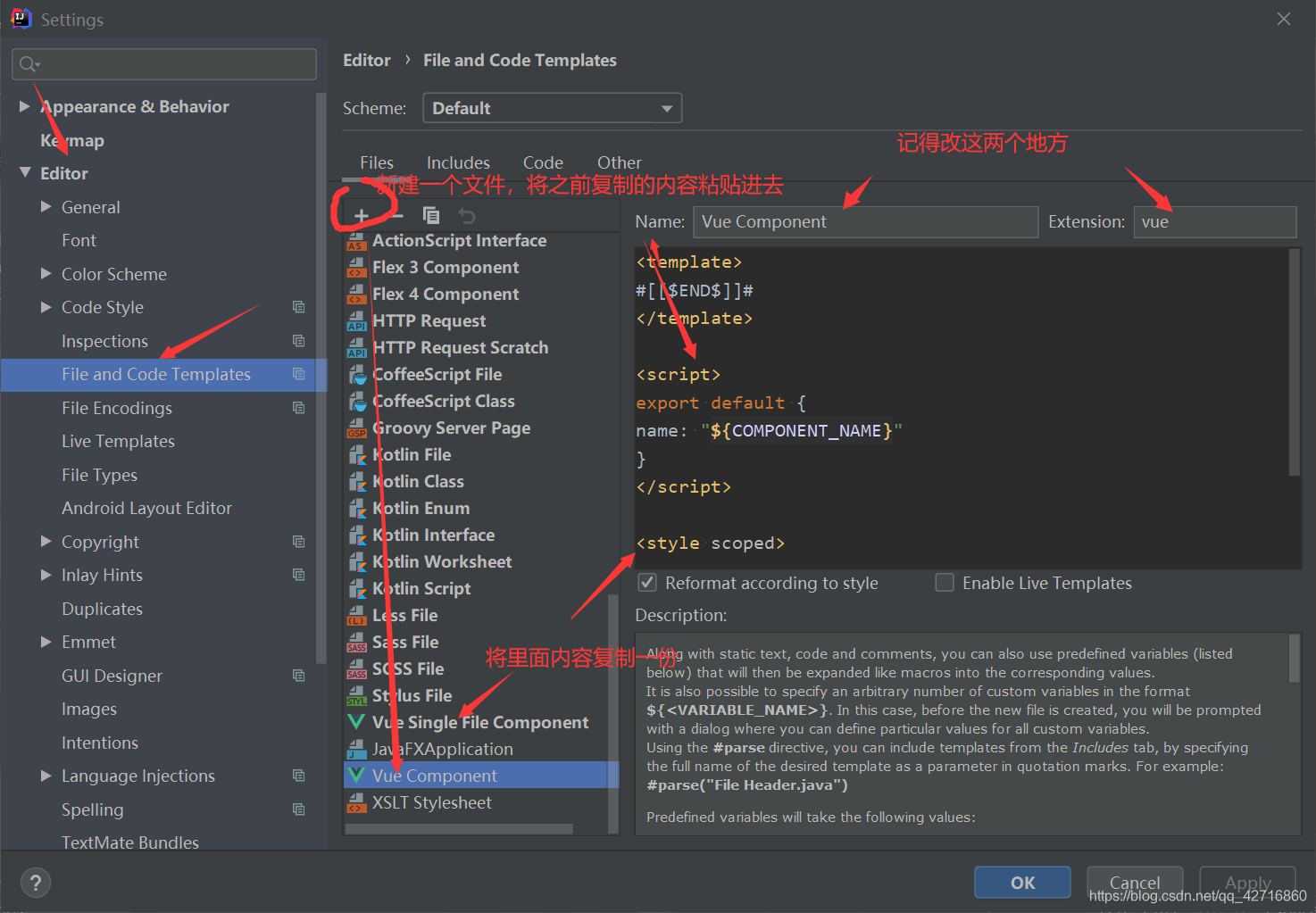
Task: Click the XSLT Stylesheet icon
Action: point(356,803)
